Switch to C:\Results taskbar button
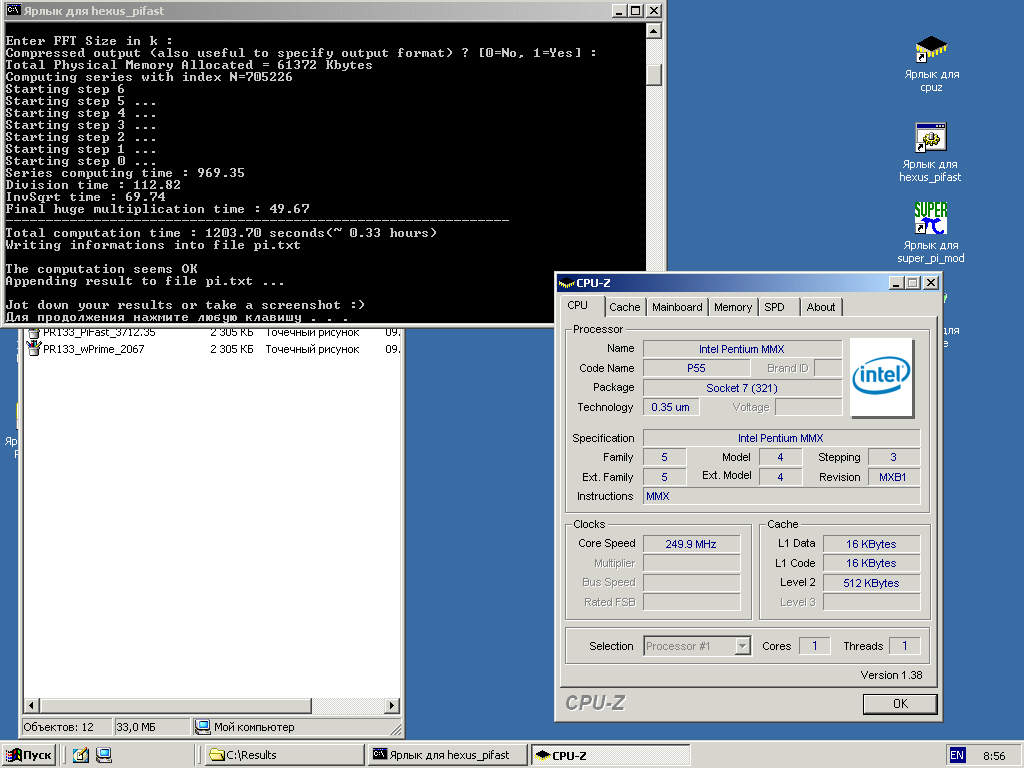Screen dimensions: 1024x768 pyautogui.click(x=284, y=755)
